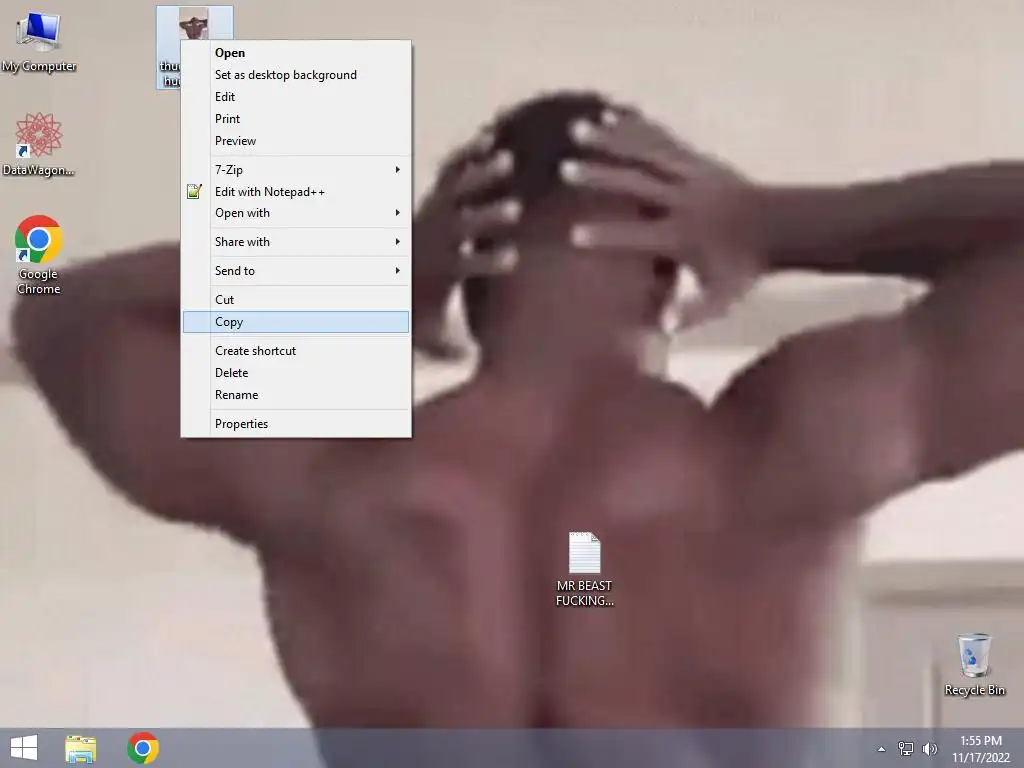Viewport: 1024px width, 768px height.
Task: Choose Set as desktop background
Action: (x=296, y=75)
